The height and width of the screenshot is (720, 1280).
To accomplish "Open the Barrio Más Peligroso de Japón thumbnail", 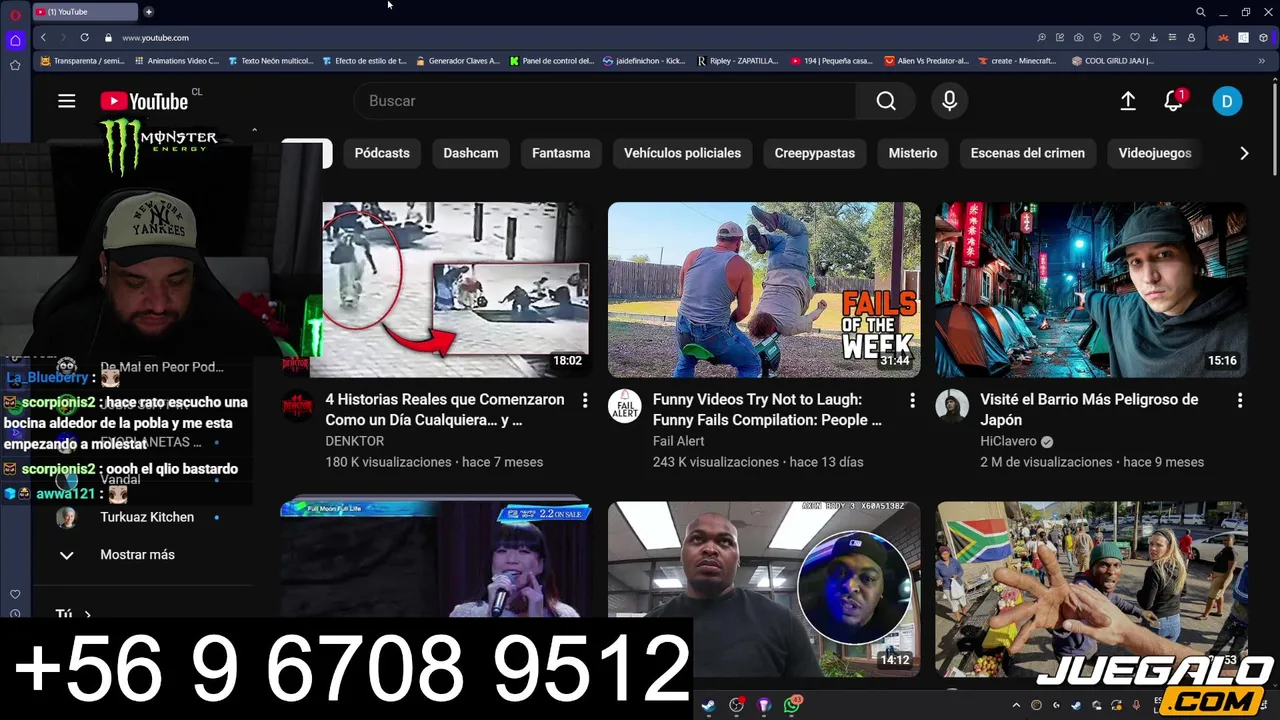I will (x=1091, y=289).
